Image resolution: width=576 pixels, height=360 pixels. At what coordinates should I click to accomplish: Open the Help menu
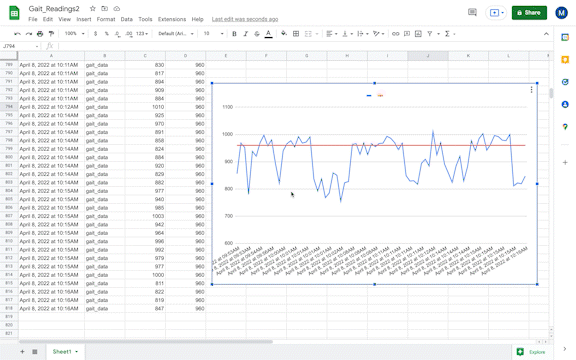tap(197, 19)
